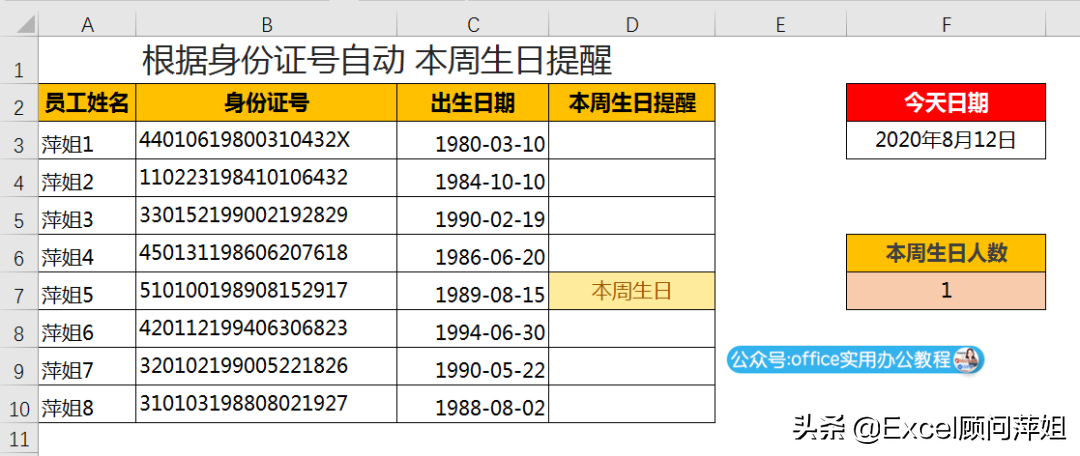Select birth date 1986-06-20

(x=473, y=254)
